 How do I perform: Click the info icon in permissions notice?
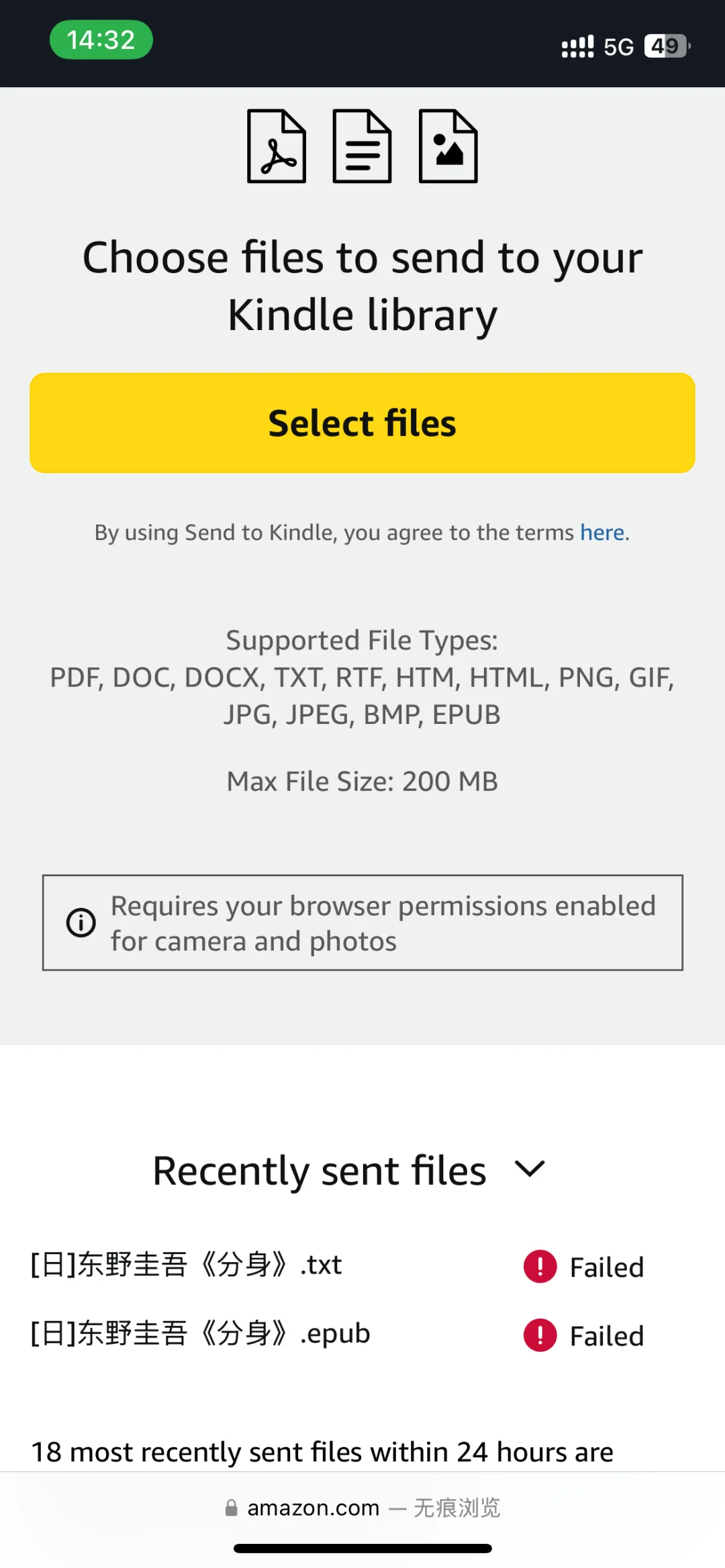[x=81, y=923]
